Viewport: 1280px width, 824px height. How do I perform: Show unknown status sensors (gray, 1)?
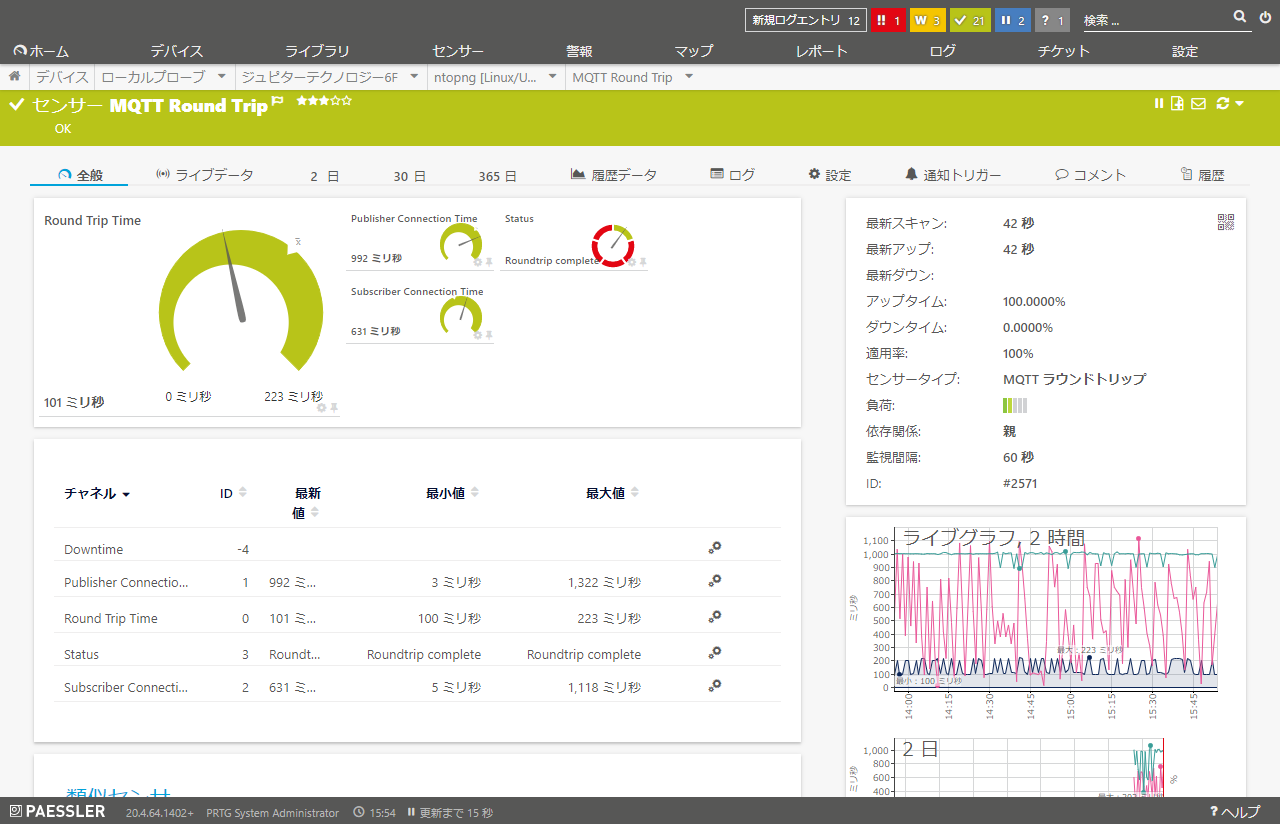click(x=1052, y=20)
